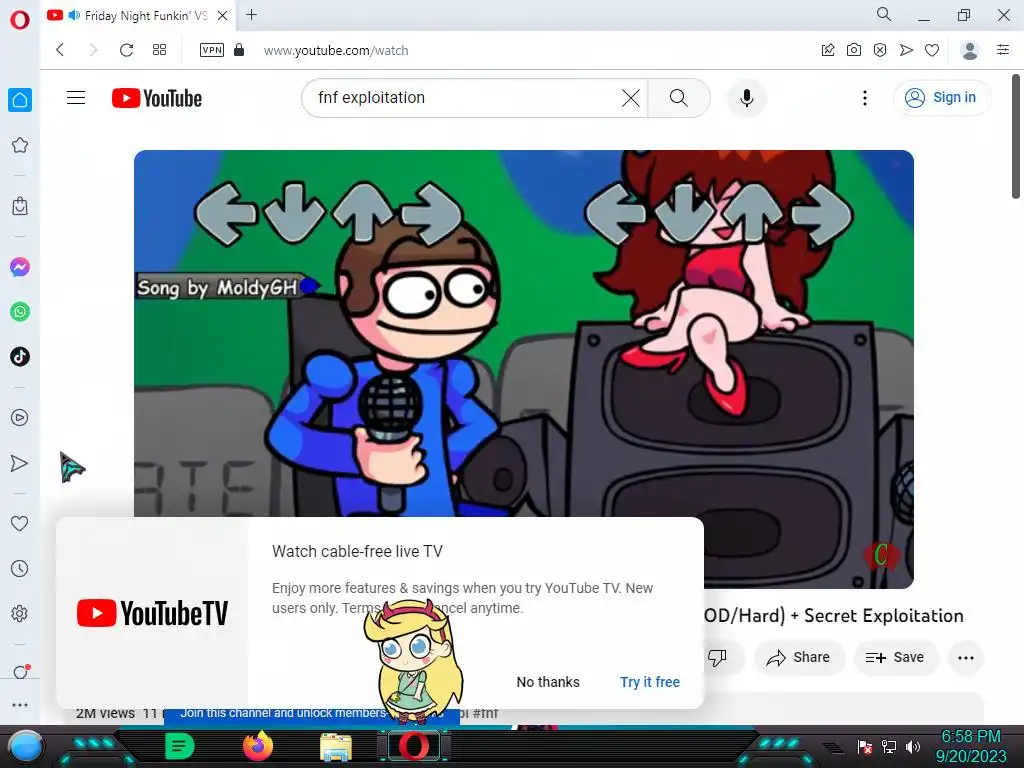Open the system tray volume icon
Image resolution: width=1024 pixels, height=768 pixels.
(x=912, y=747)
